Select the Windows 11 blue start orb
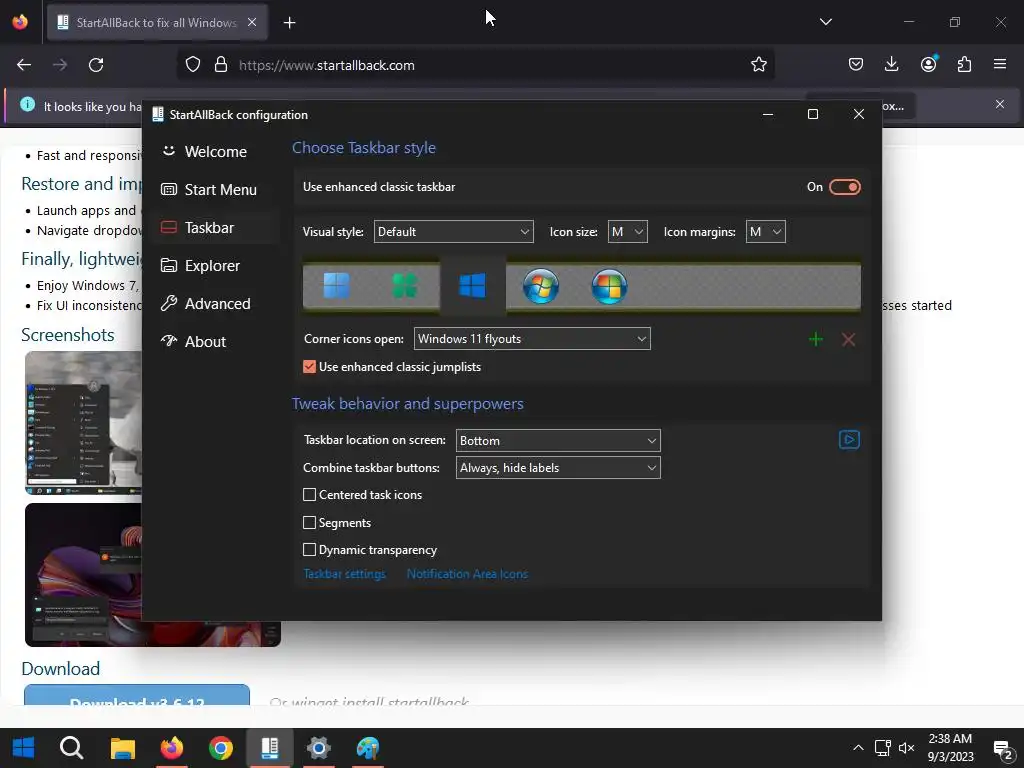1024x768 pixels. [x=337, y=286]
